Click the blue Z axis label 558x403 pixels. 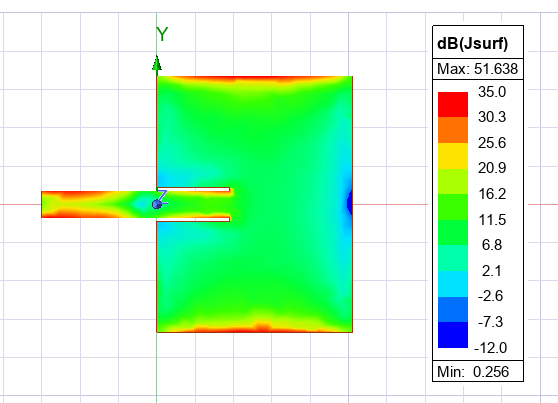[x=162, y=196]
